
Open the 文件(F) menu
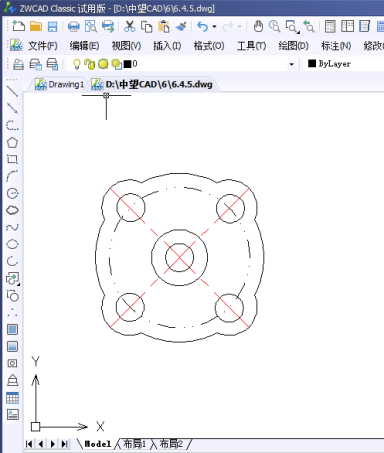43,46
